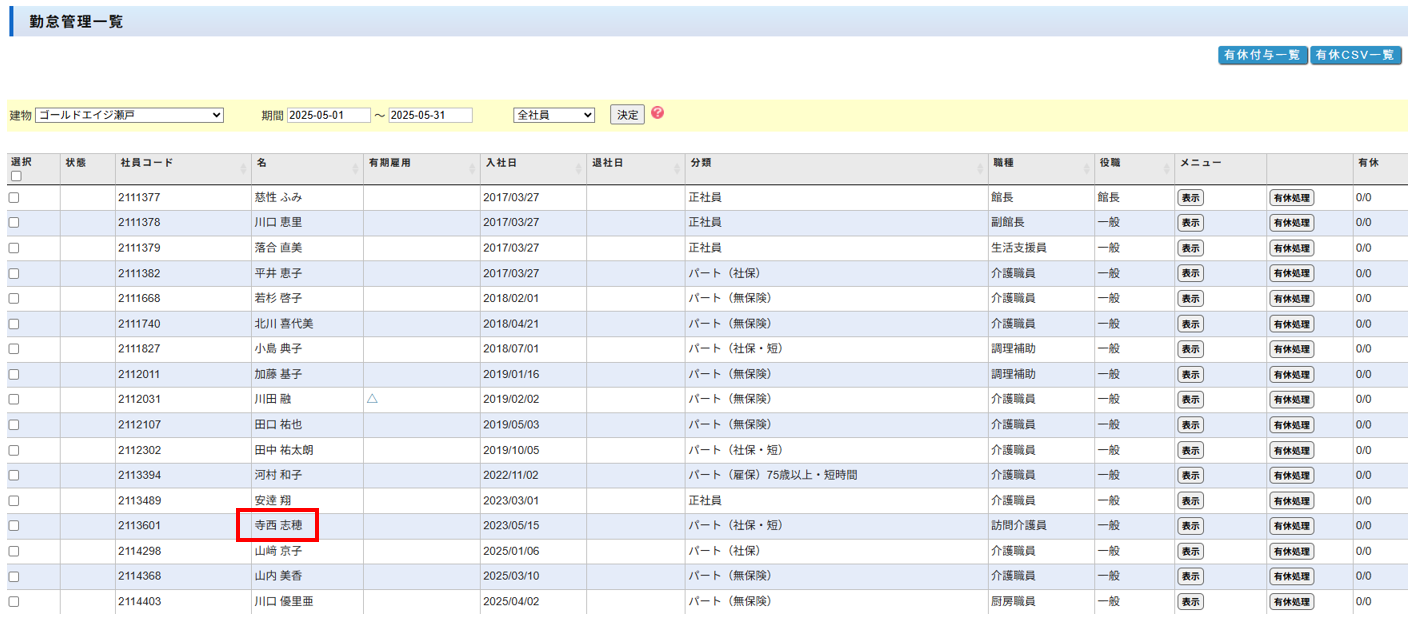The width and height of the screenshot is (1409, 623).
Task: Sort the list by 入社日 column arrows
Action: pos(579,169)
